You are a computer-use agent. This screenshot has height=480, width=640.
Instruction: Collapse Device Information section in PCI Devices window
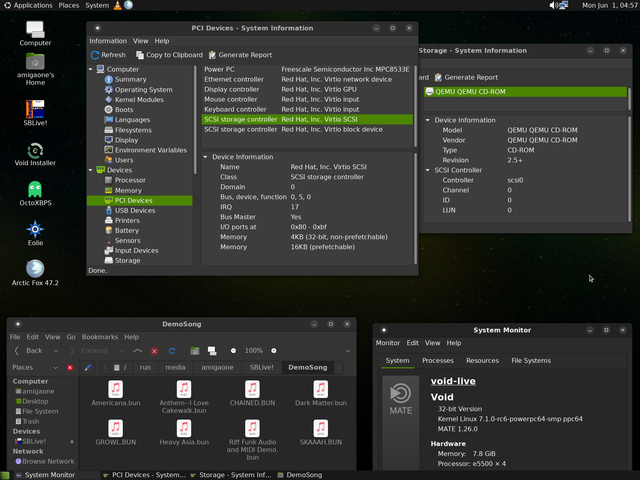(x=205, y=157)
